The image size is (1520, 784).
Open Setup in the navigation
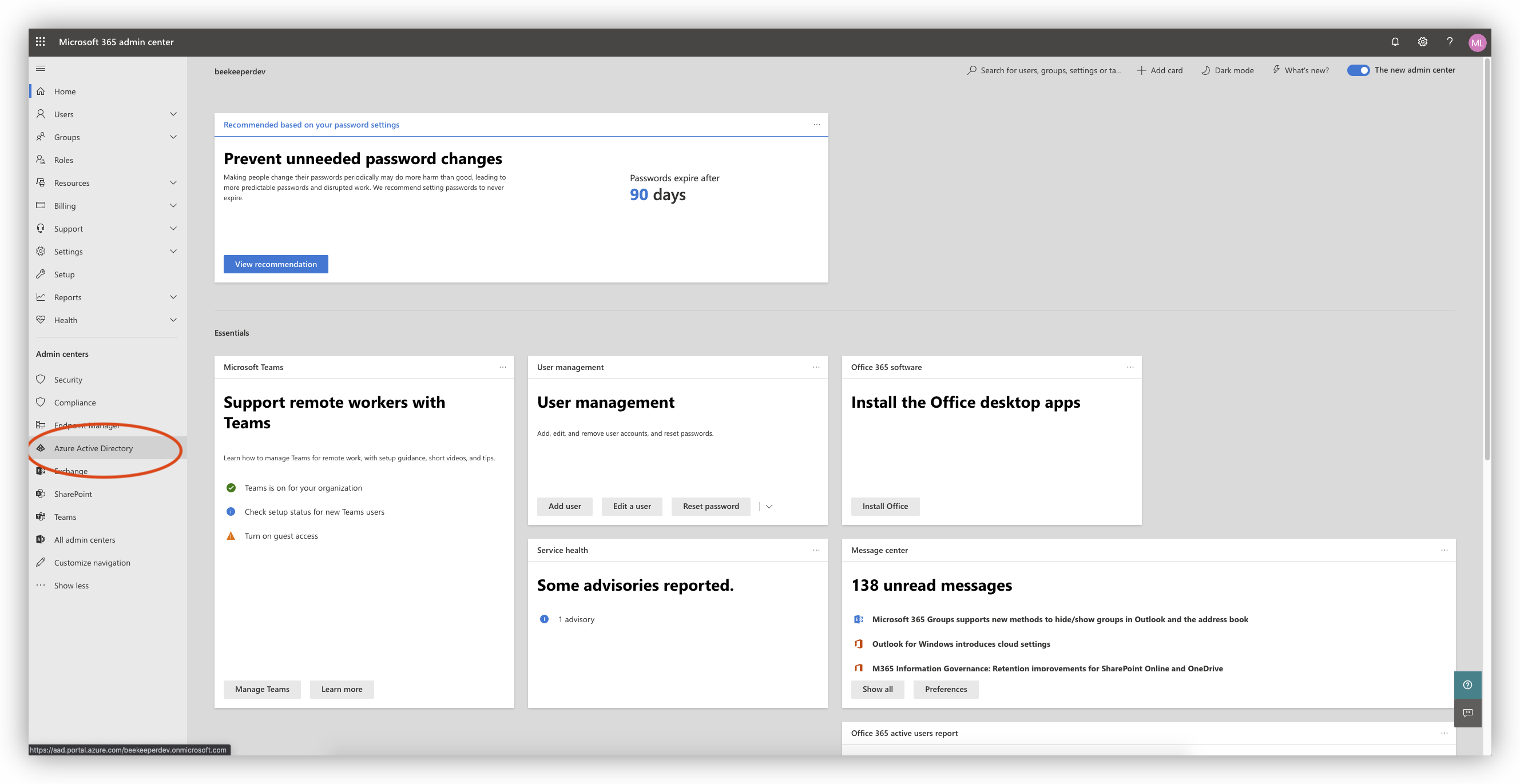pyautogui.click(x=108, y=274)
